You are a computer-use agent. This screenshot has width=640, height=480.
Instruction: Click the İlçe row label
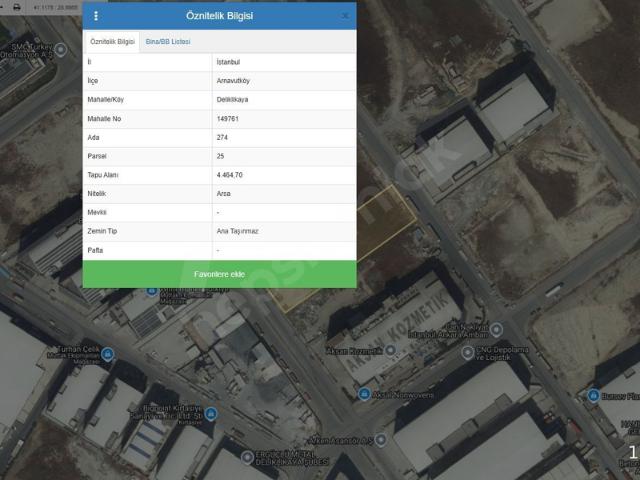click(93, 81)
